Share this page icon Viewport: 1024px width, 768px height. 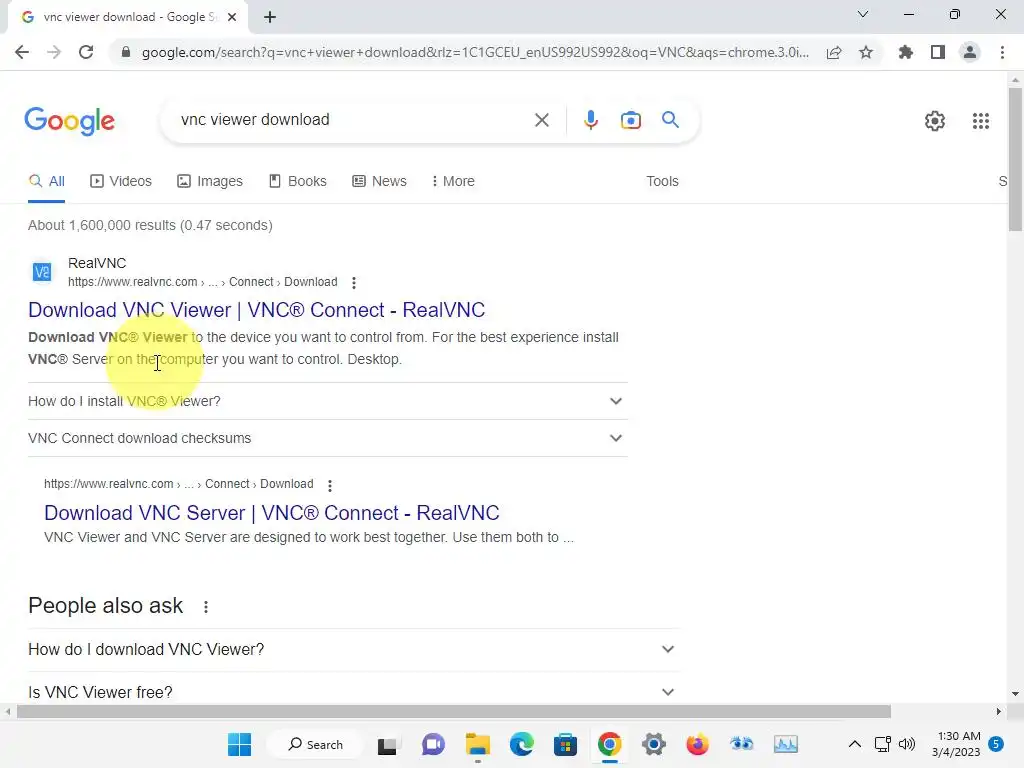point(833,52)
